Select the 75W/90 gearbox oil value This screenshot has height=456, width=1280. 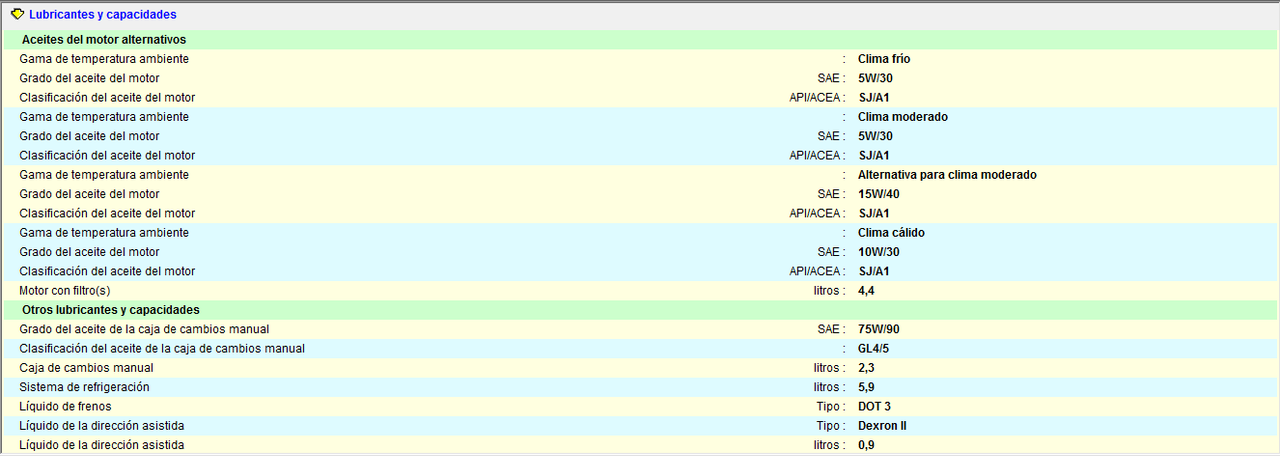[879, 329]
